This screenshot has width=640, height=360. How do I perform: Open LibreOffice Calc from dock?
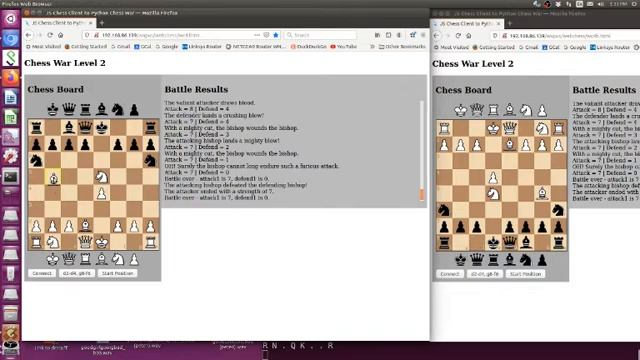pyautogui.click(x=10, y=117)
